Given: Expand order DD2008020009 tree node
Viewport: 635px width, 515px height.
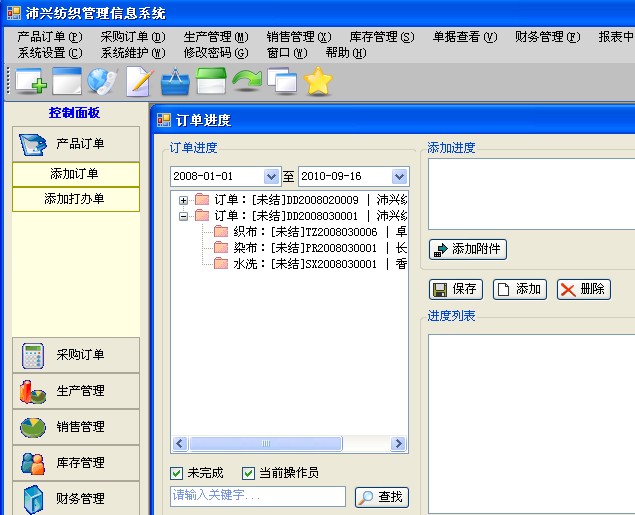Looking at the screenshot, I should click(x=183, y=200).
